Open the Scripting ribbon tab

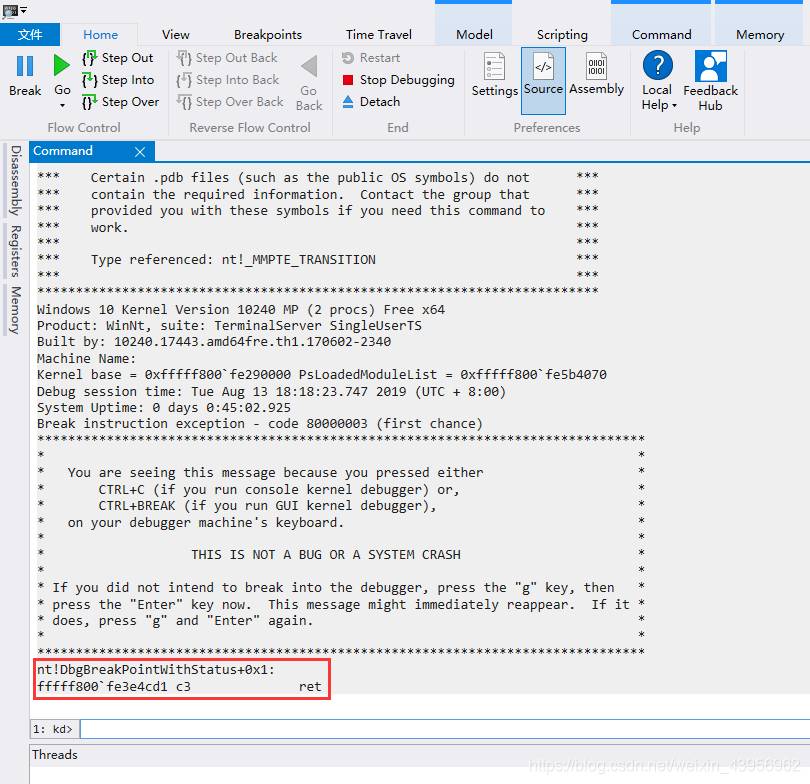(x=562, y=35)
